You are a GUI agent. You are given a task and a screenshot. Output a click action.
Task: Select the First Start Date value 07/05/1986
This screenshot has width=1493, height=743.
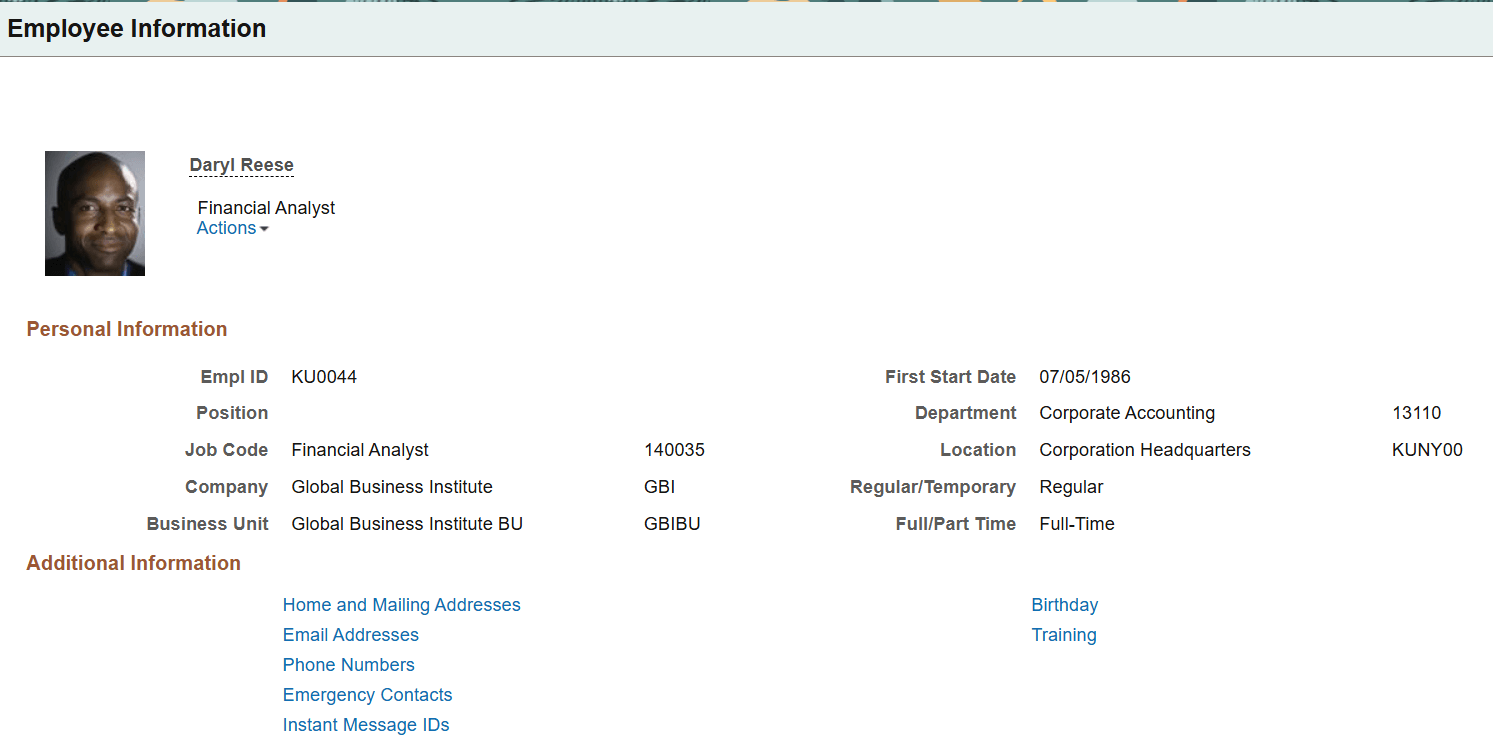(x=1085, y=377)
